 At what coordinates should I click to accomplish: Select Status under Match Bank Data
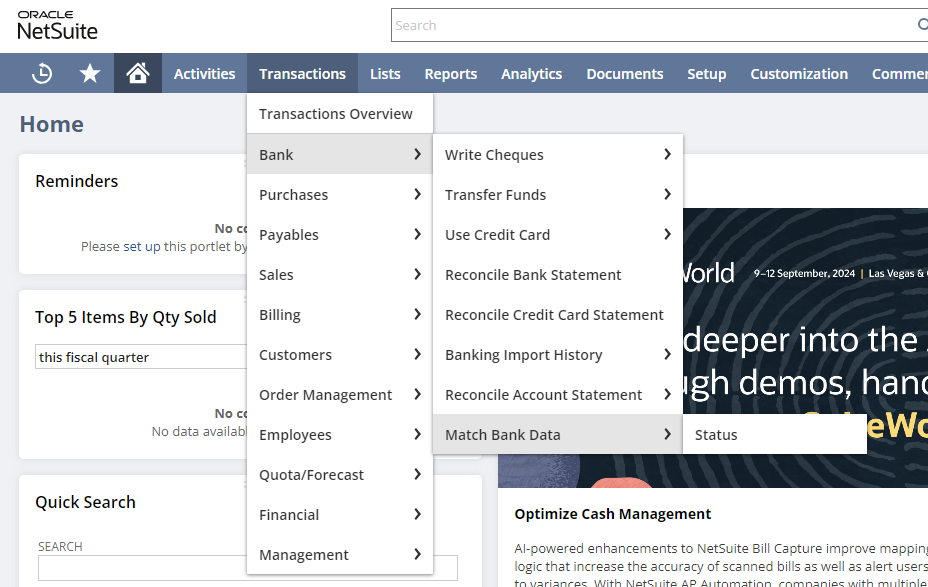coord(716,435)
